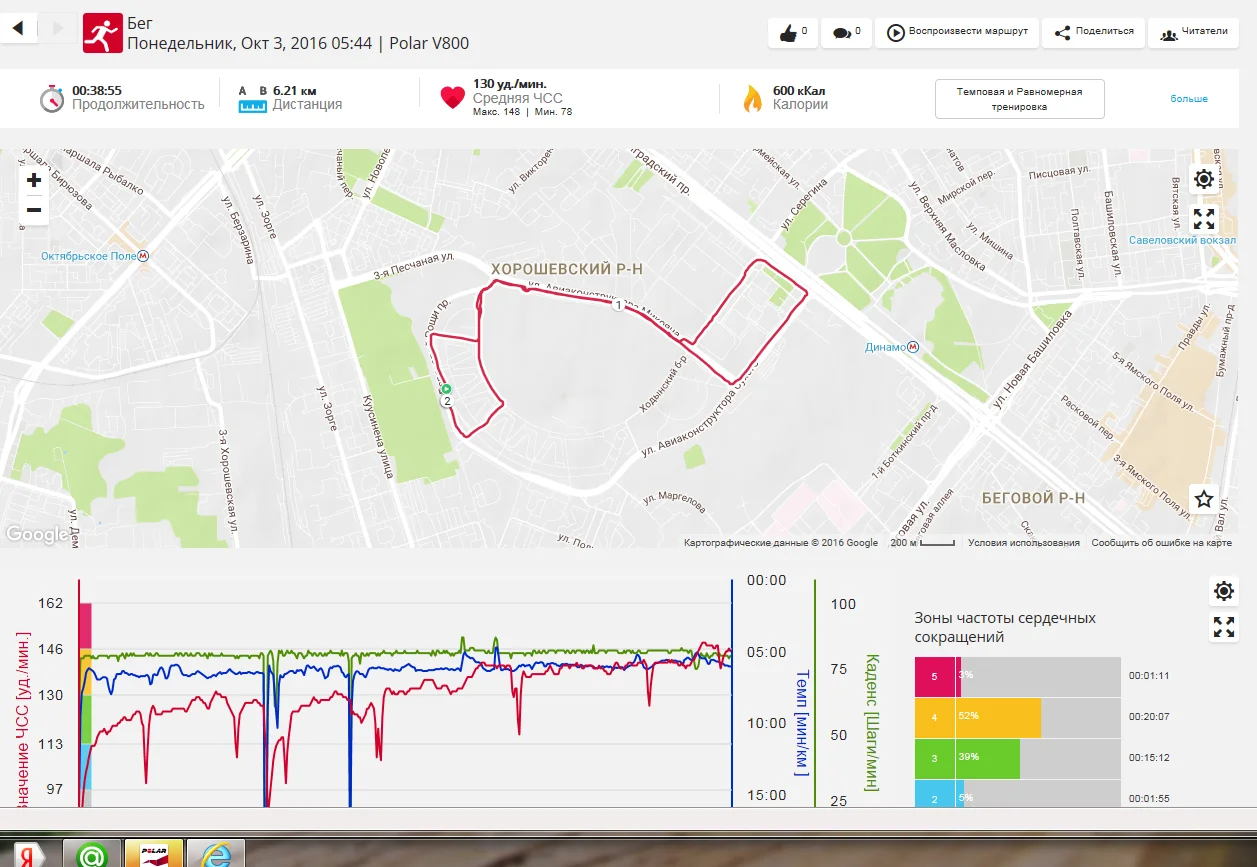Viewport: 1257px width, 867px height.
Task: Open the Читатели followers button
Action: (x=1194, y=32)
